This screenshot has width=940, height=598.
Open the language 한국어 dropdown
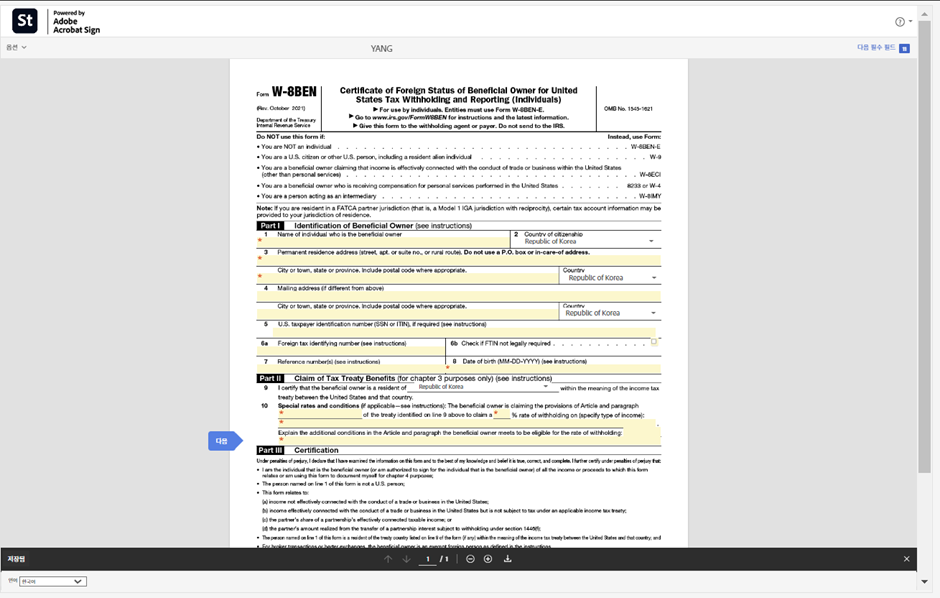tap(53, 581)
